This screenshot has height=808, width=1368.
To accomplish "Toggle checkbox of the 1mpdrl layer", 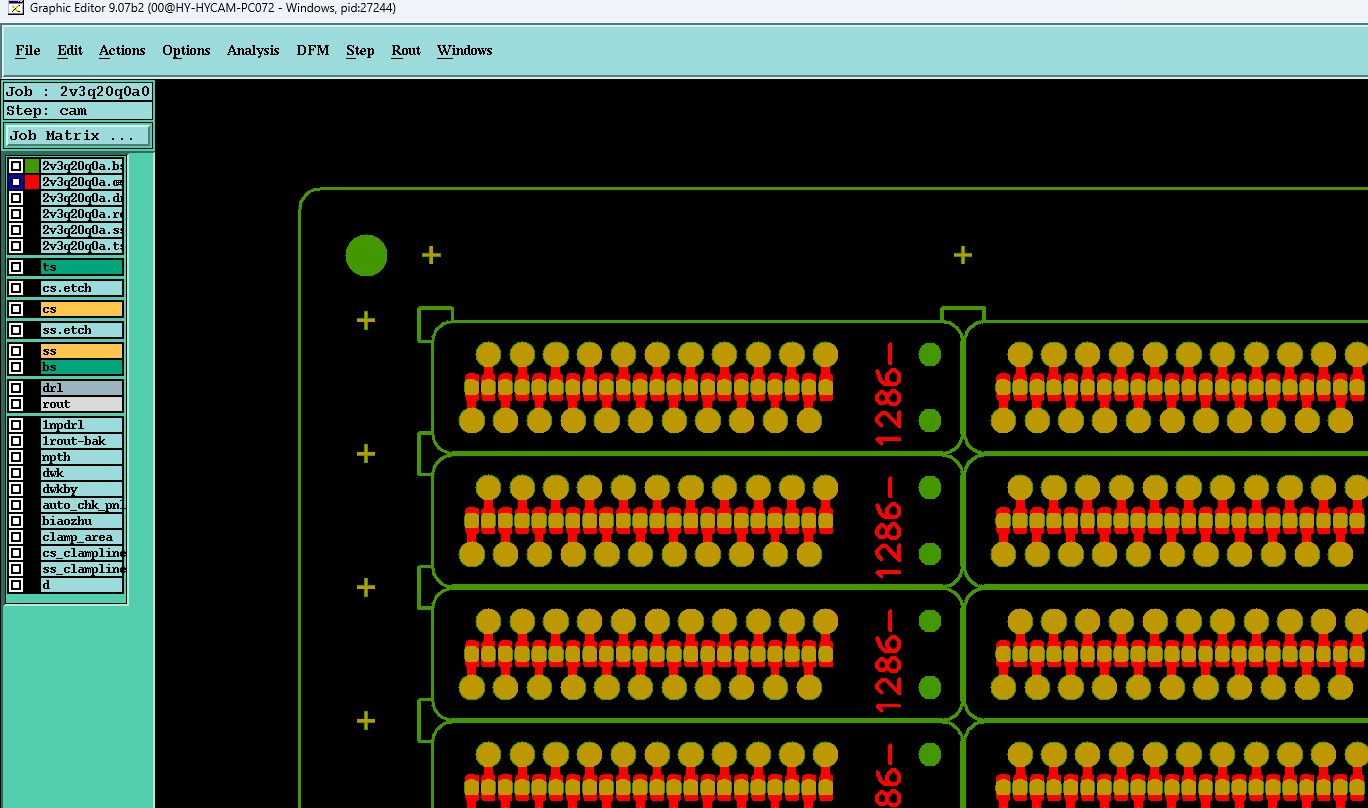I will 16,425.
